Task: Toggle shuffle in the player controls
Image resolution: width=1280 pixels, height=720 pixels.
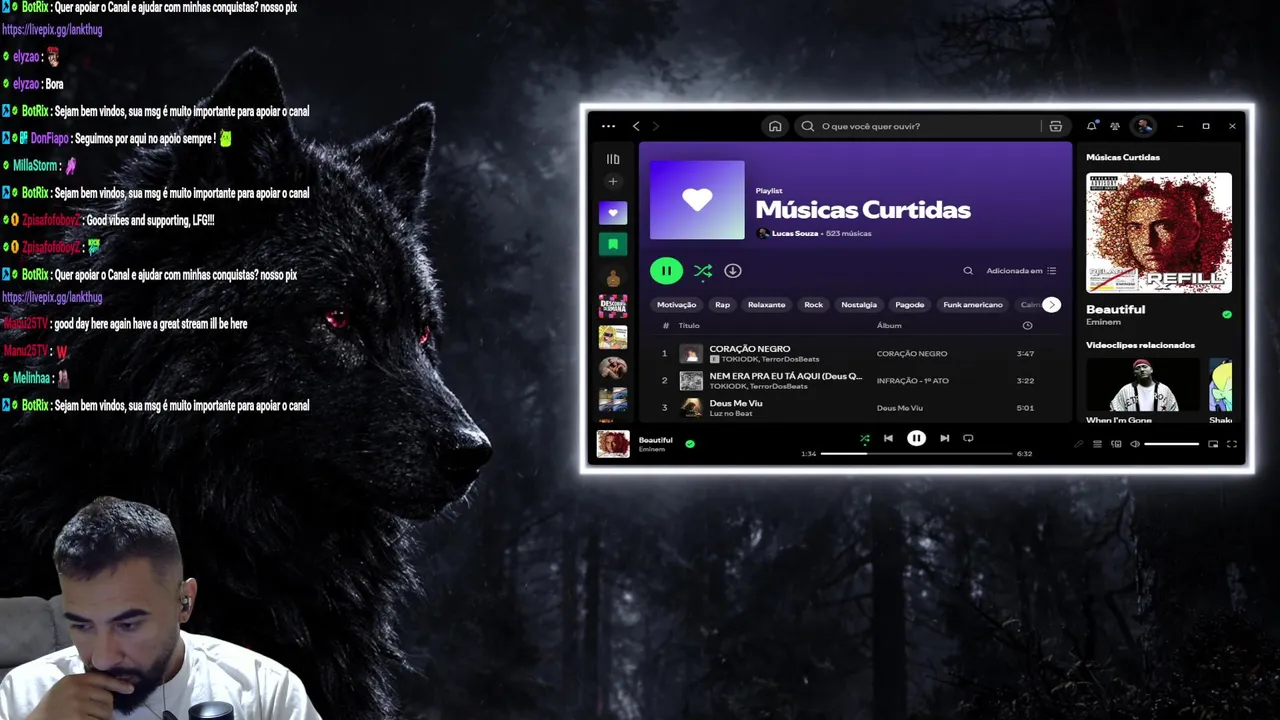Action: (x=865, y=438)
